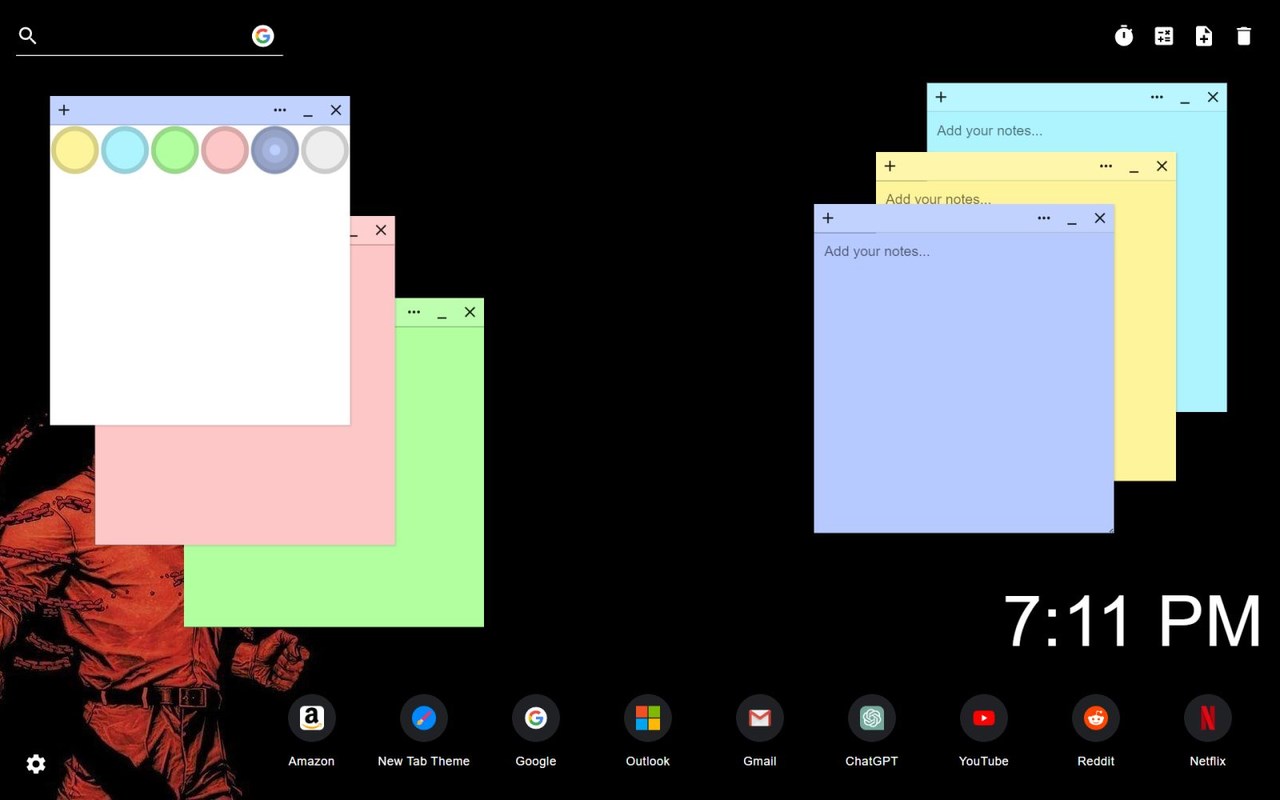This screenshot has height=800, width=1280.
Task: Click in the search input field
Action: click(145, 36)
